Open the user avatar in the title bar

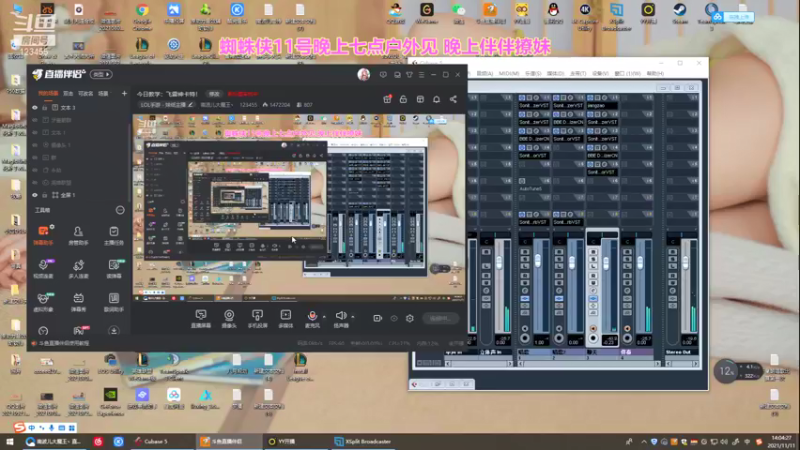[x=364, y=74]
